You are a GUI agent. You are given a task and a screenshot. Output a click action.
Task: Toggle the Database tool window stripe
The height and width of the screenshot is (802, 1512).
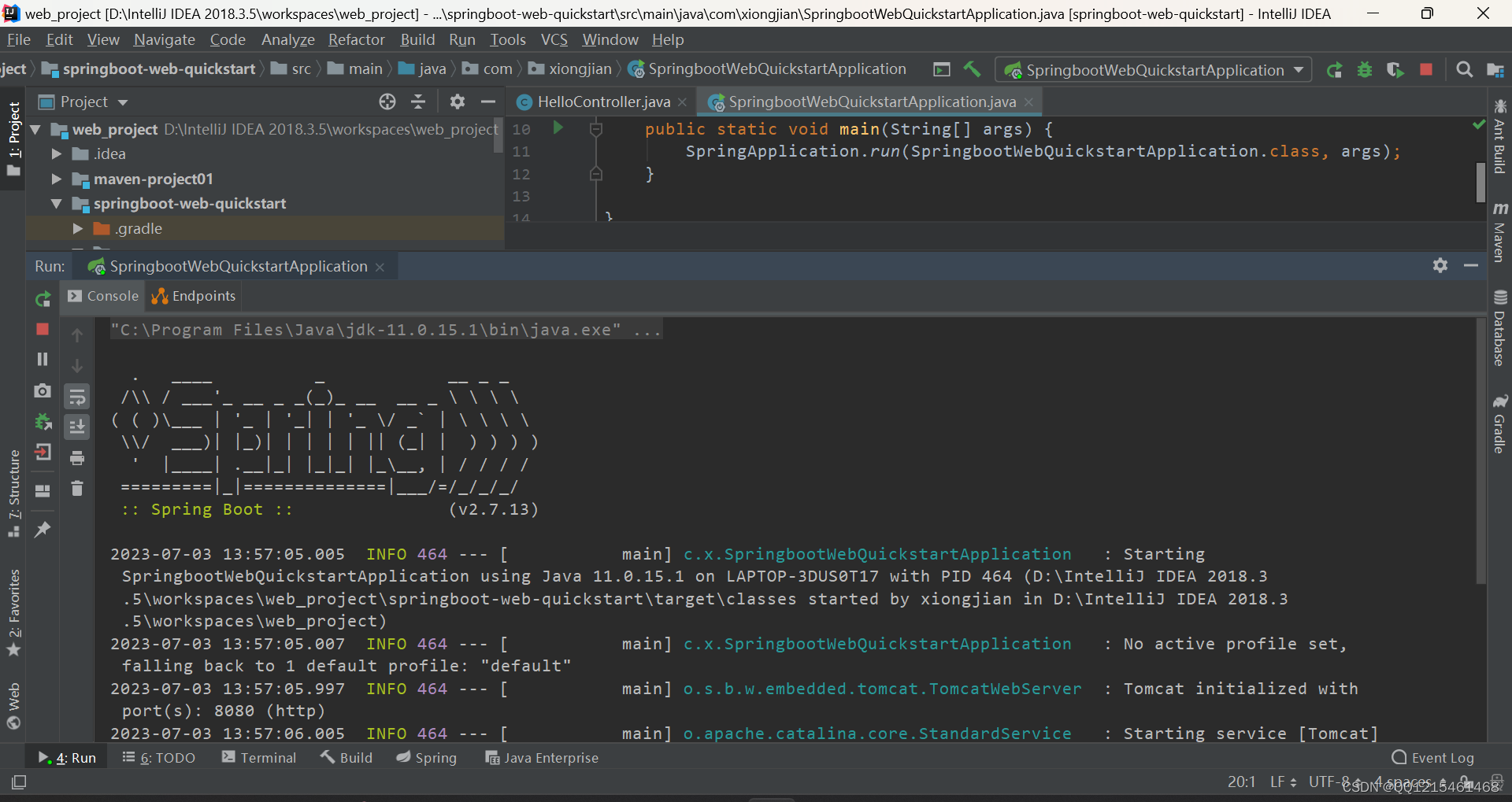pyautogui.click(x=1499, y=327)
